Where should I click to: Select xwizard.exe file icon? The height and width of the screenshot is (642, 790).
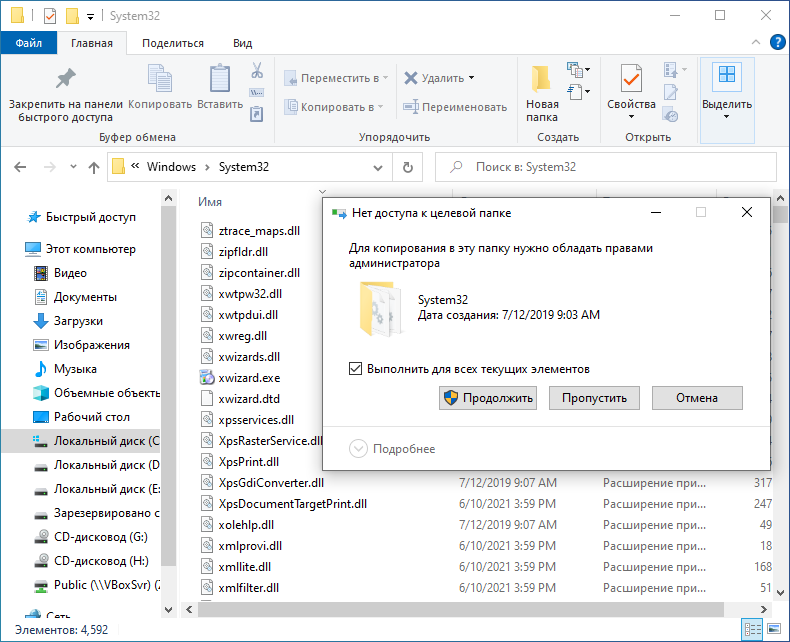(207, 377)
